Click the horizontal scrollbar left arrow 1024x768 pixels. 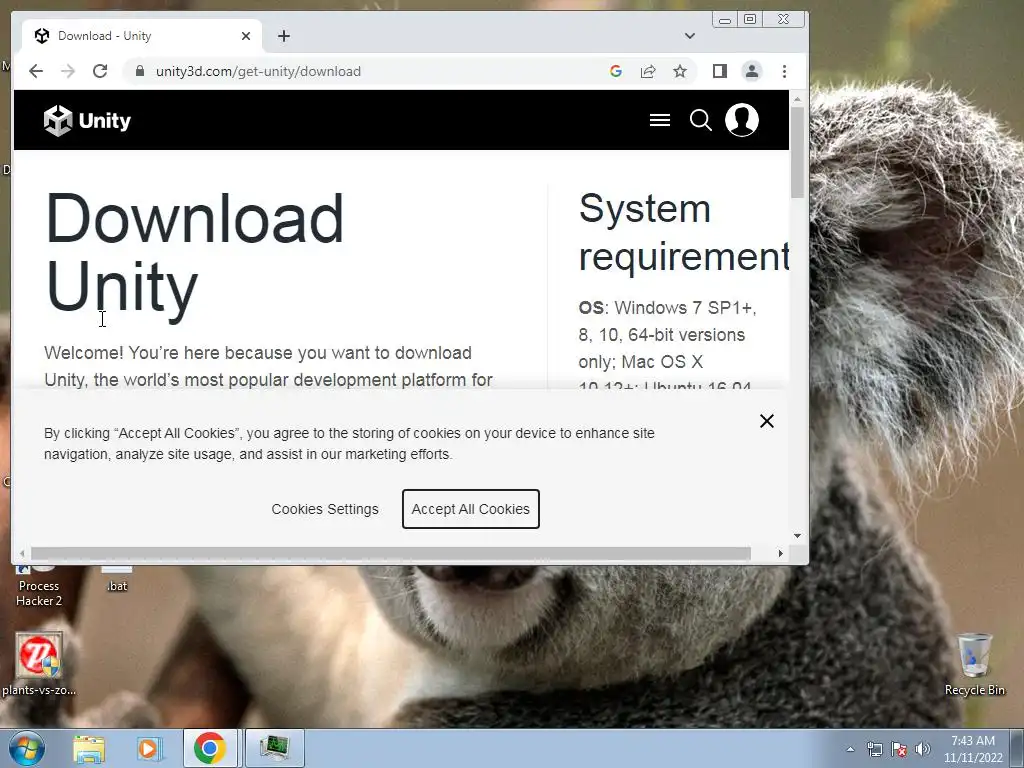click(x=22, y=553)
